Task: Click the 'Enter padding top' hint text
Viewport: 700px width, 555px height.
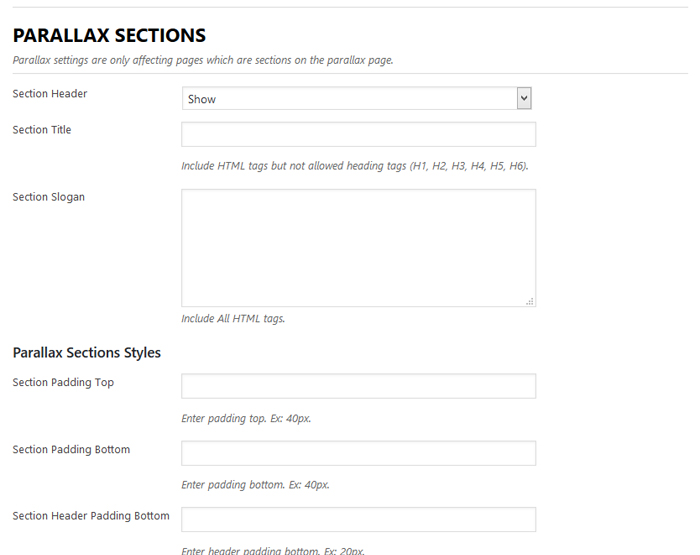Action: coord(246,419)
